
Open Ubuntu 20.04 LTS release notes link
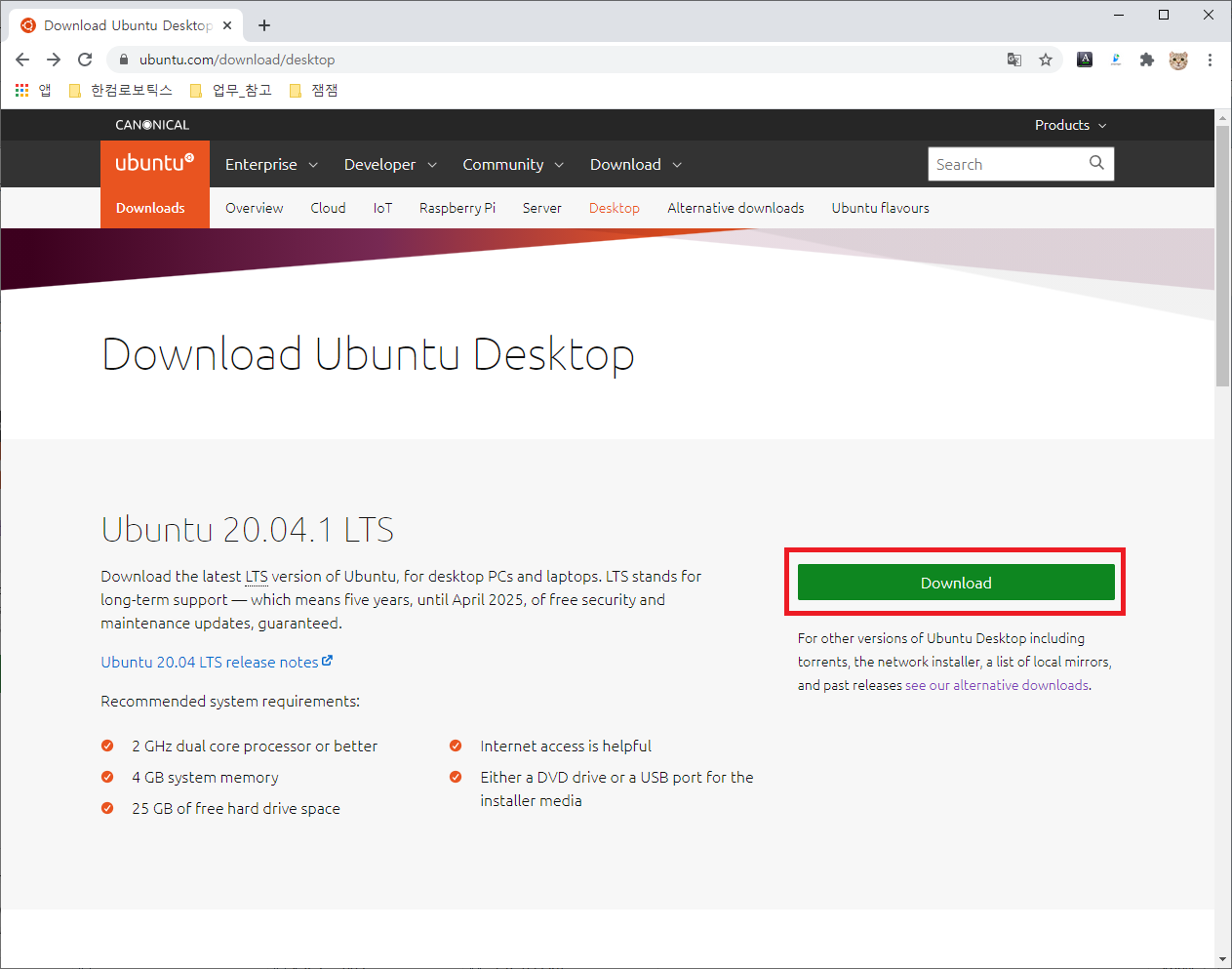point(210,662)
